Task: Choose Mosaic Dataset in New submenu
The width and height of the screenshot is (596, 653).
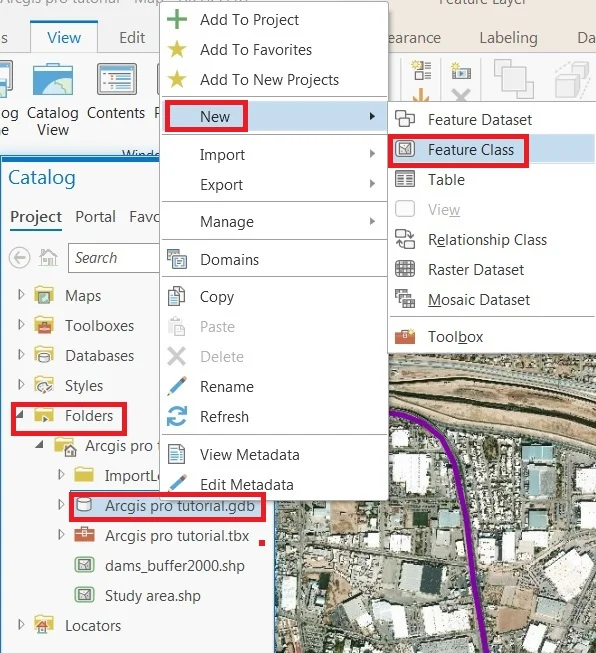Action: (492, 299)
